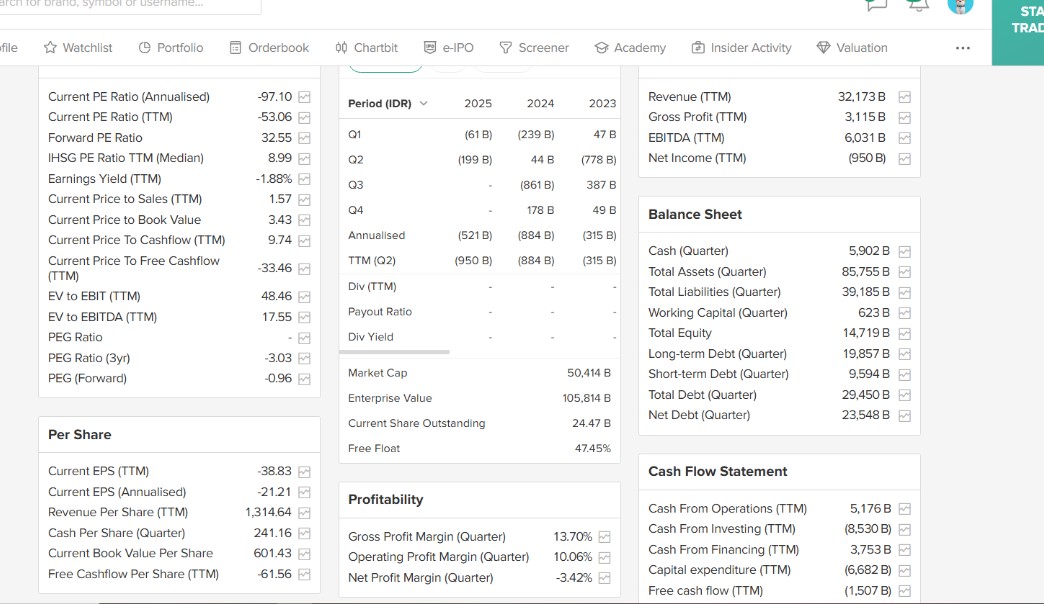Open the more options ellipsis menu
The width and height of the screenshot is (1044, 604).
click(962, 48)
